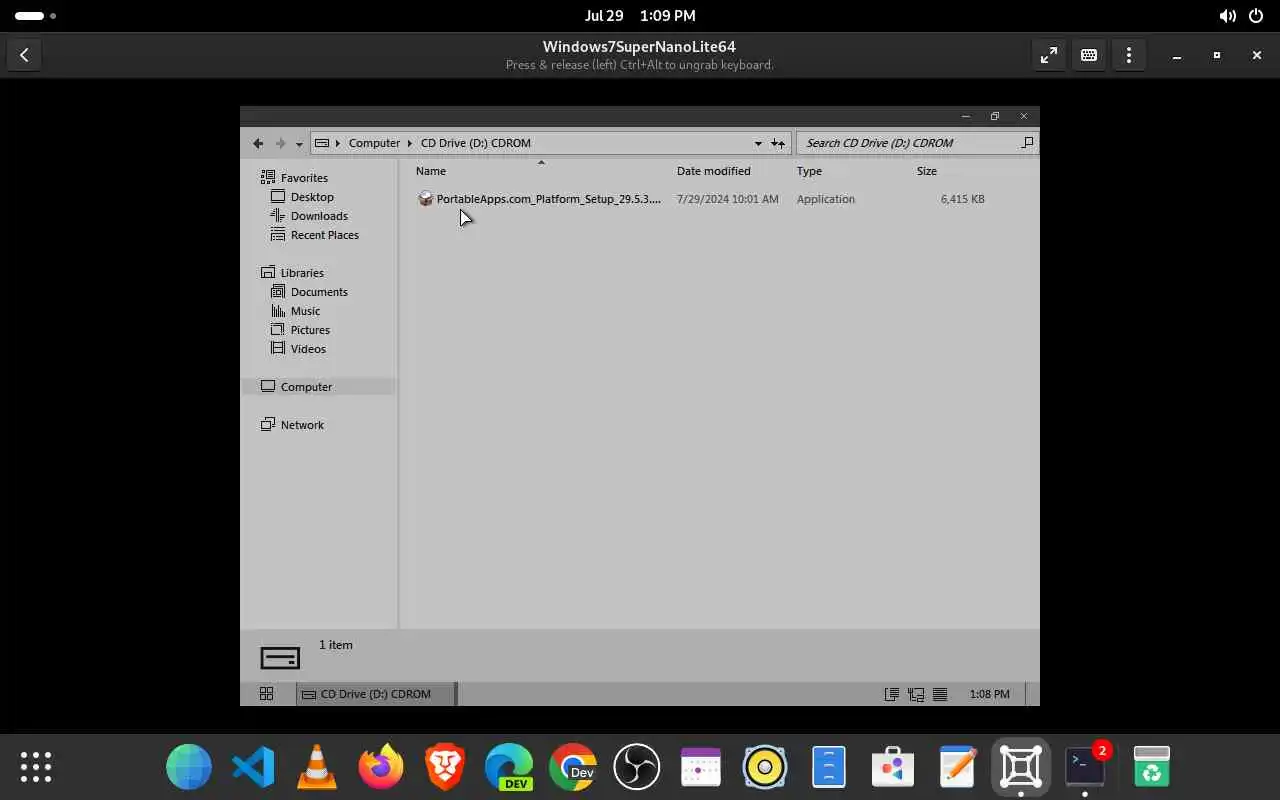Select Libraries in the navigation pane
The height and width of the screenshot is (800, 1280).
point(302,273)
